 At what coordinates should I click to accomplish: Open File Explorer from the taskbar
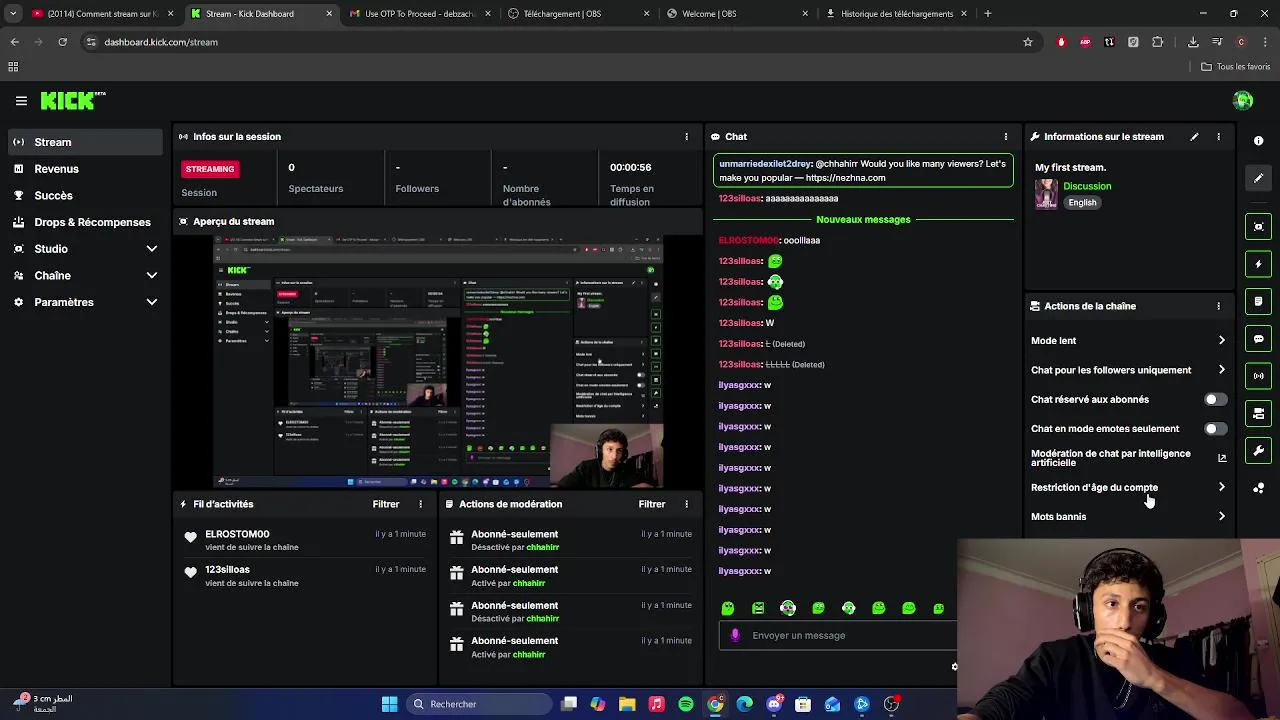(627, 704)
